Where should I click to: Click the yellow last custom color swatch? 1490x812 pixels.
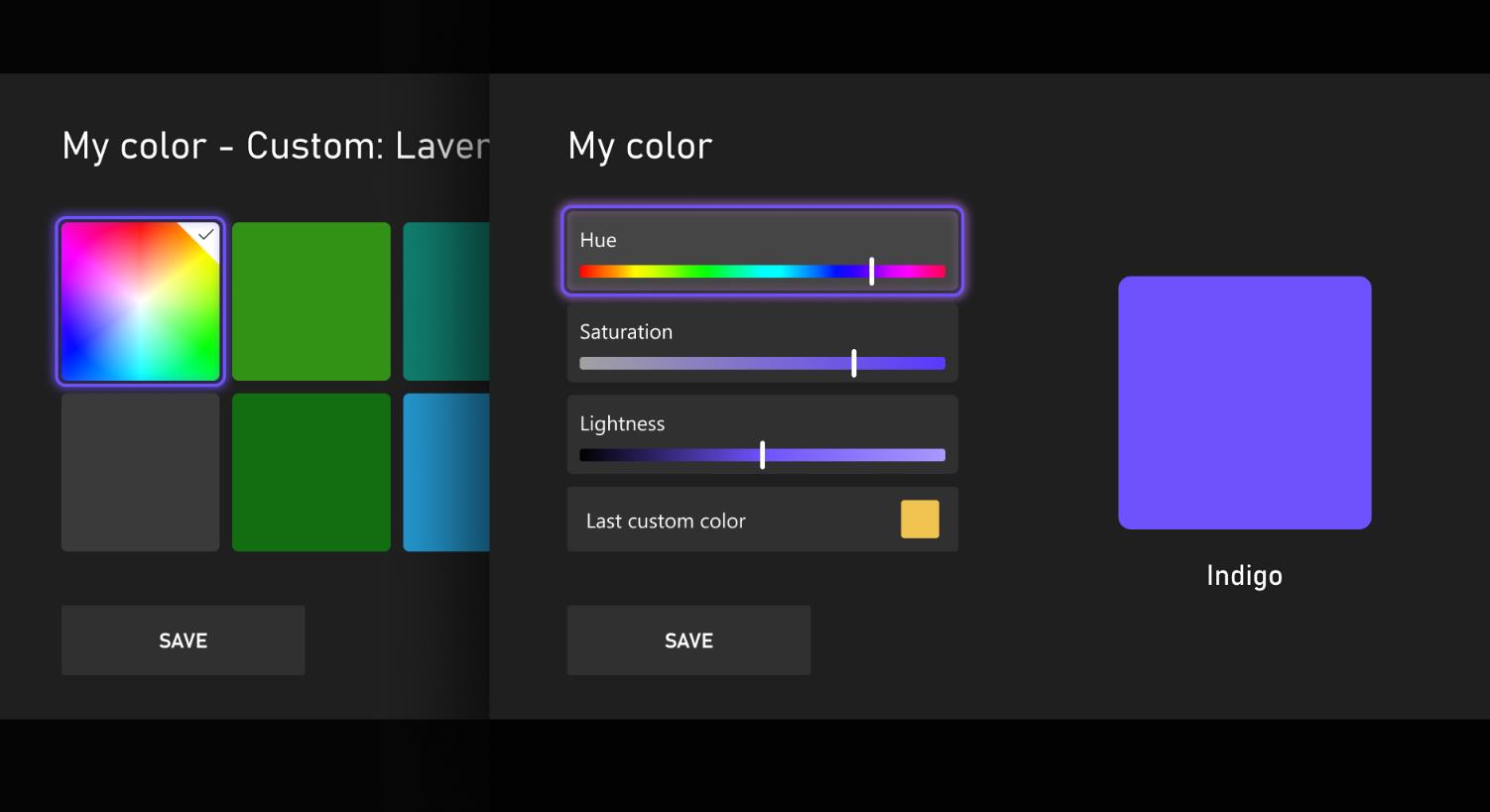(x=920, y=520)
